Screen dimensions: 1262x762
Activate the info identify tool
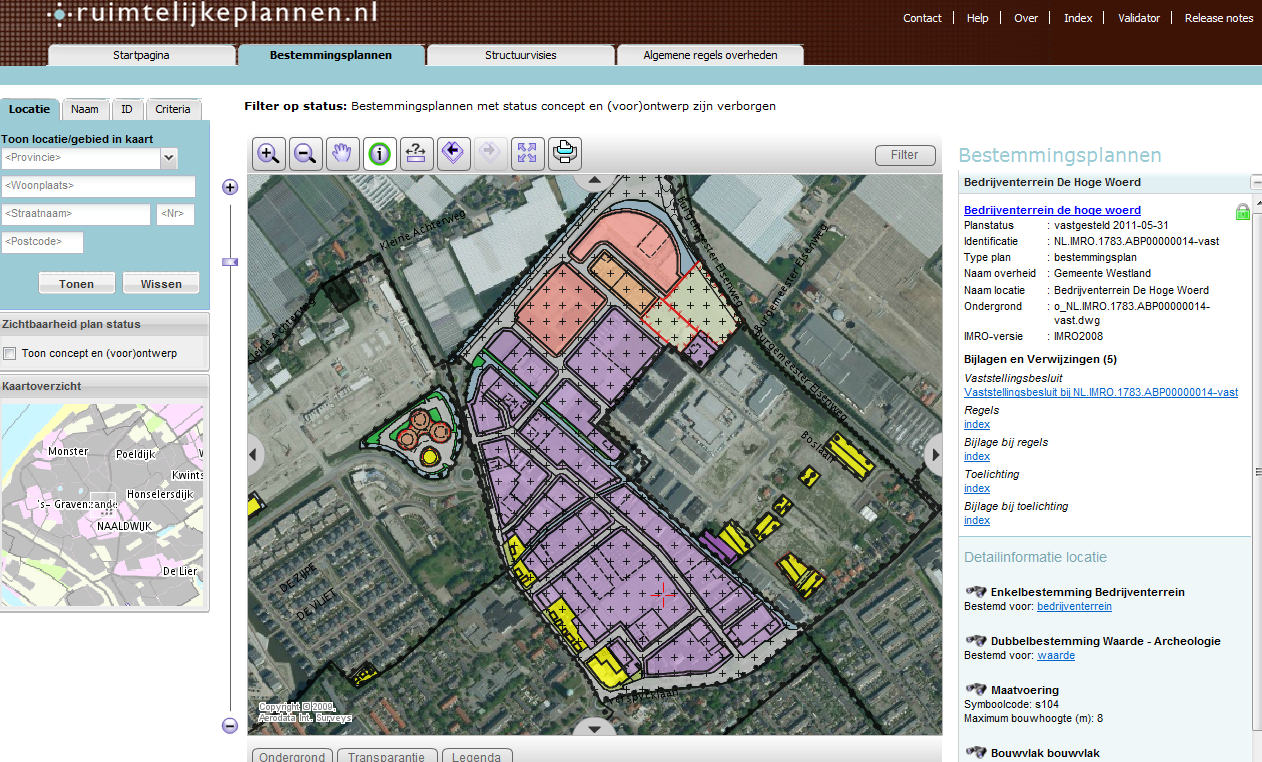[x=379, y=153]
